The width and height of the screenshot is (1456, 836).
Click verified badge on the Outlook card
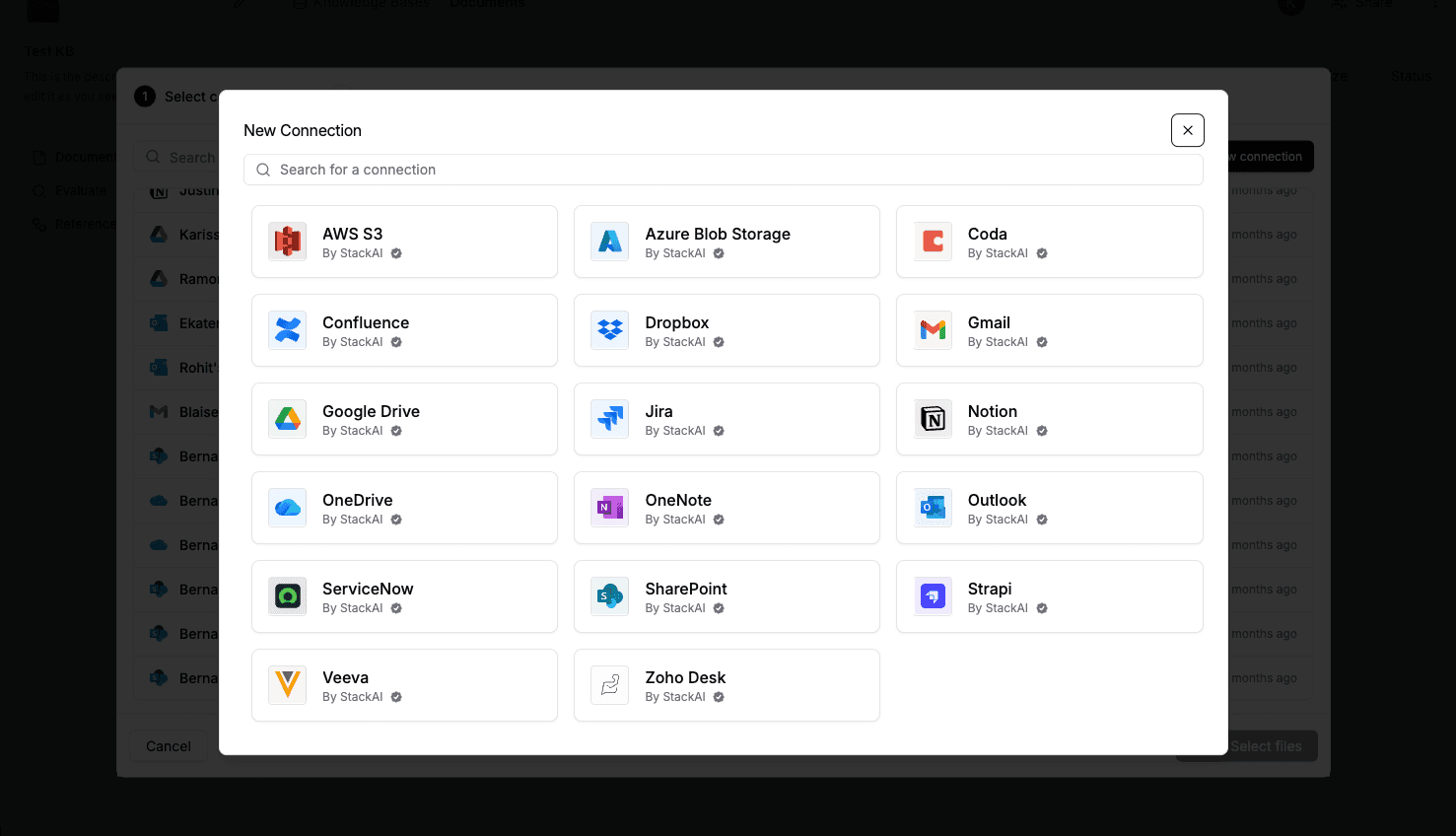[1042, 520]
